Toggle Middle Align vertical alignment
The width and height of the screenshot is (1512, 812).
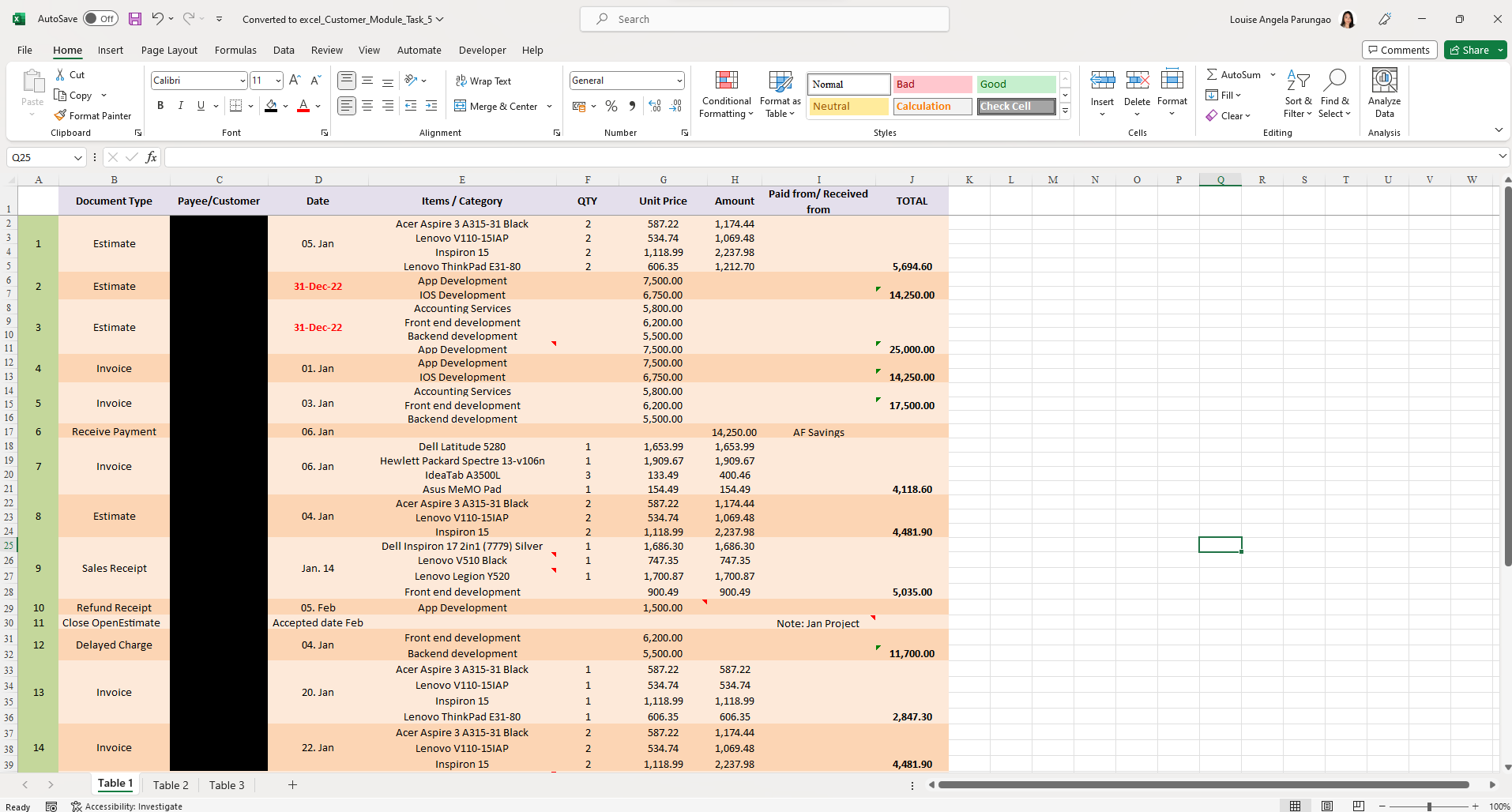367,81
